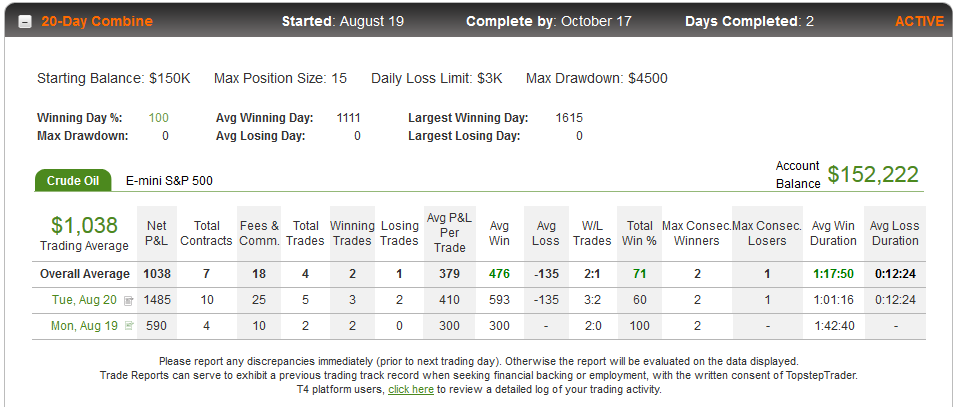The height and width of the screenshot is (407, 961).
Task: Click the Fees & Comm. column header
Action: [x=259, y=234]
